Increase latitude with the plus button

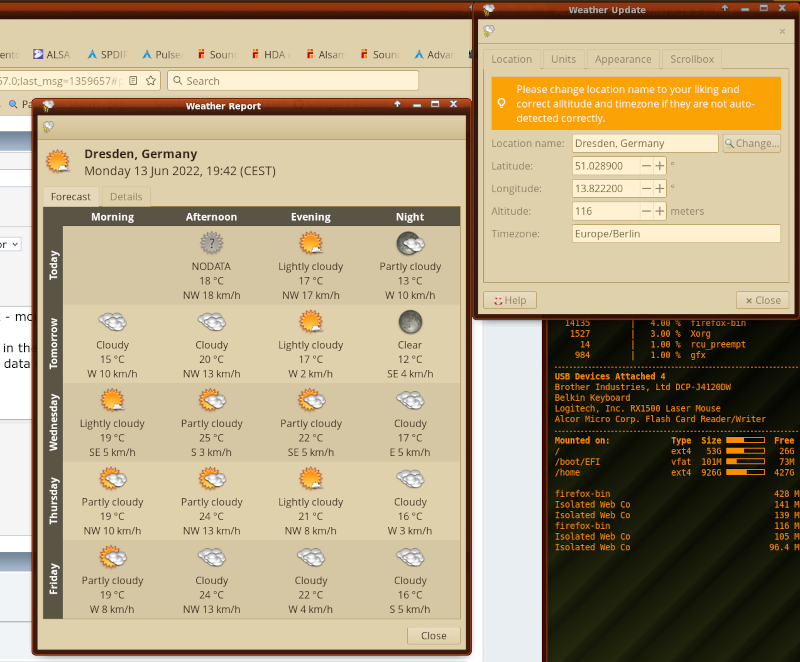pyautogui.click(x=660, y=166)
